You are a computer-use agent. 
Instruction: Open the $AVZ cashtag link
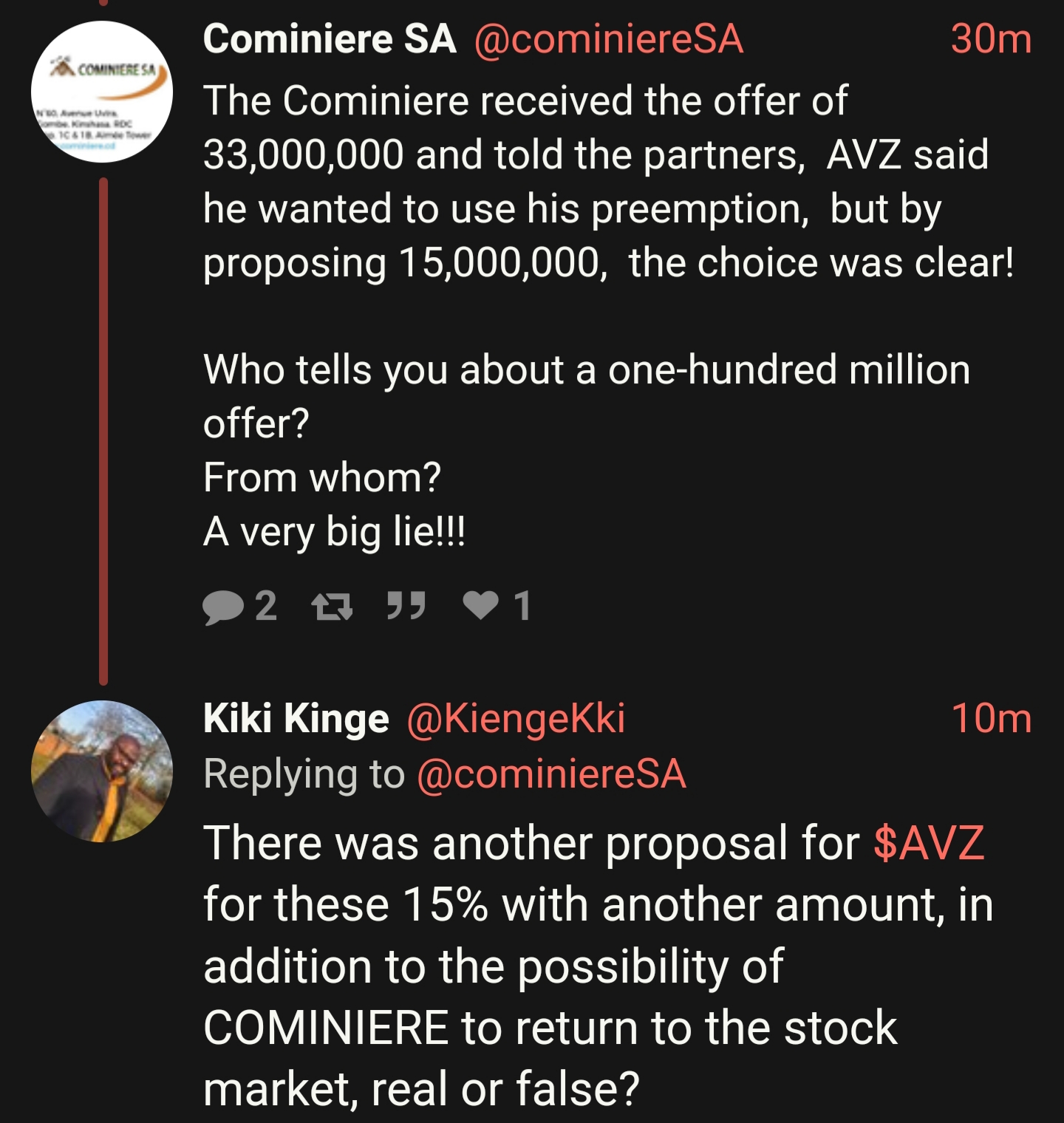(x=928, y=843)
